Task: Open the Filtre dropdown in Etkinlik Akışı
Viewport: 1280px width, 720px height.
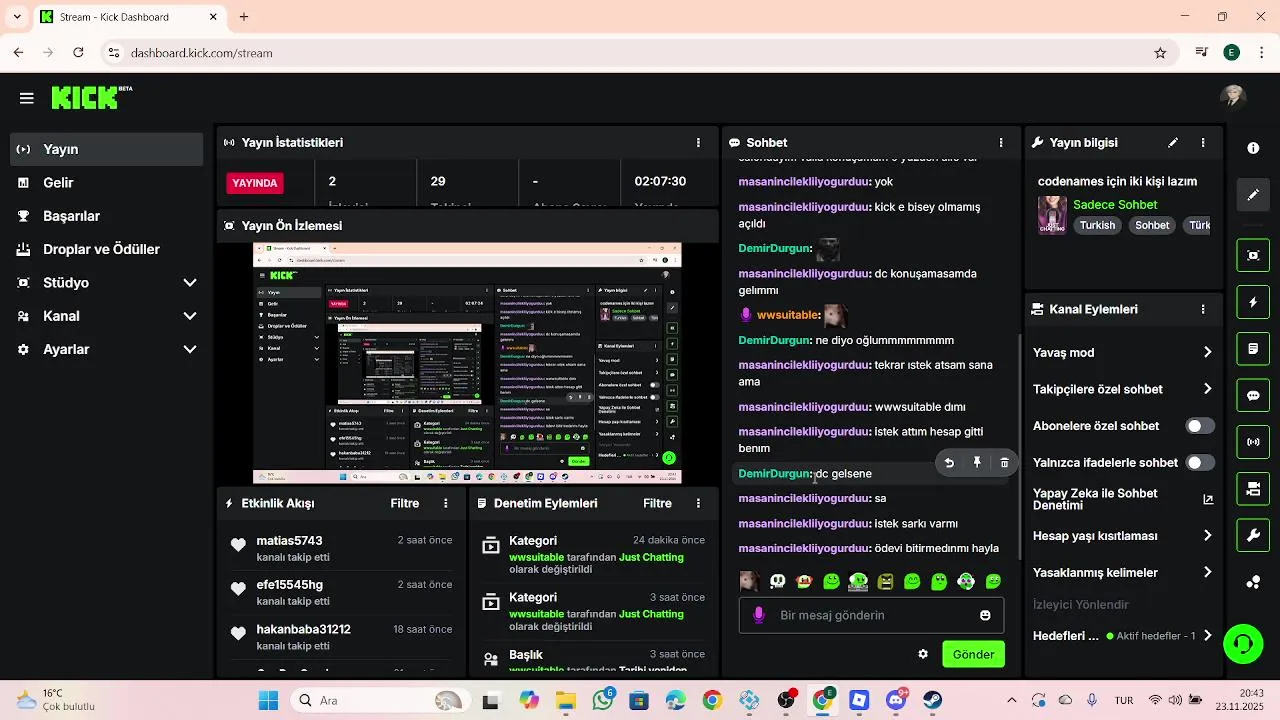Action: coord(405,503)
